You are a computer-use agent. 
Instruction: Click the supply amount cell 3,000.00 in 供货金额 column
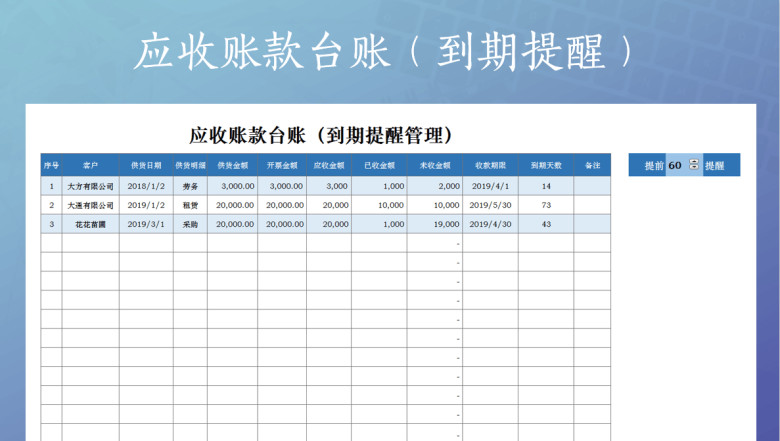(x=232, y=186)
